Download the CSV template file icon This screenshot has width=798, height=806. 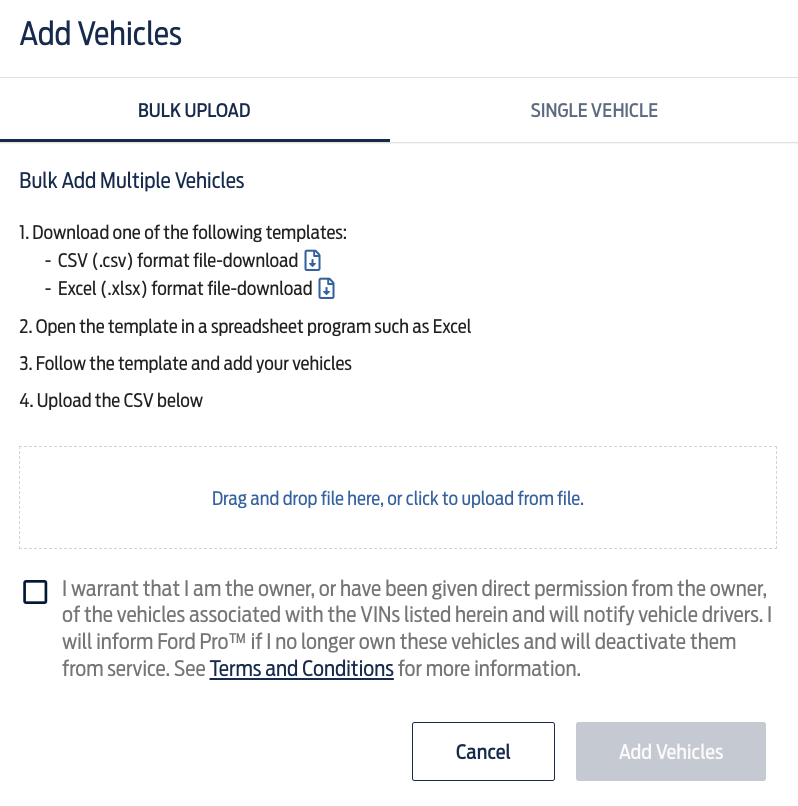click(x=313, y=261)
